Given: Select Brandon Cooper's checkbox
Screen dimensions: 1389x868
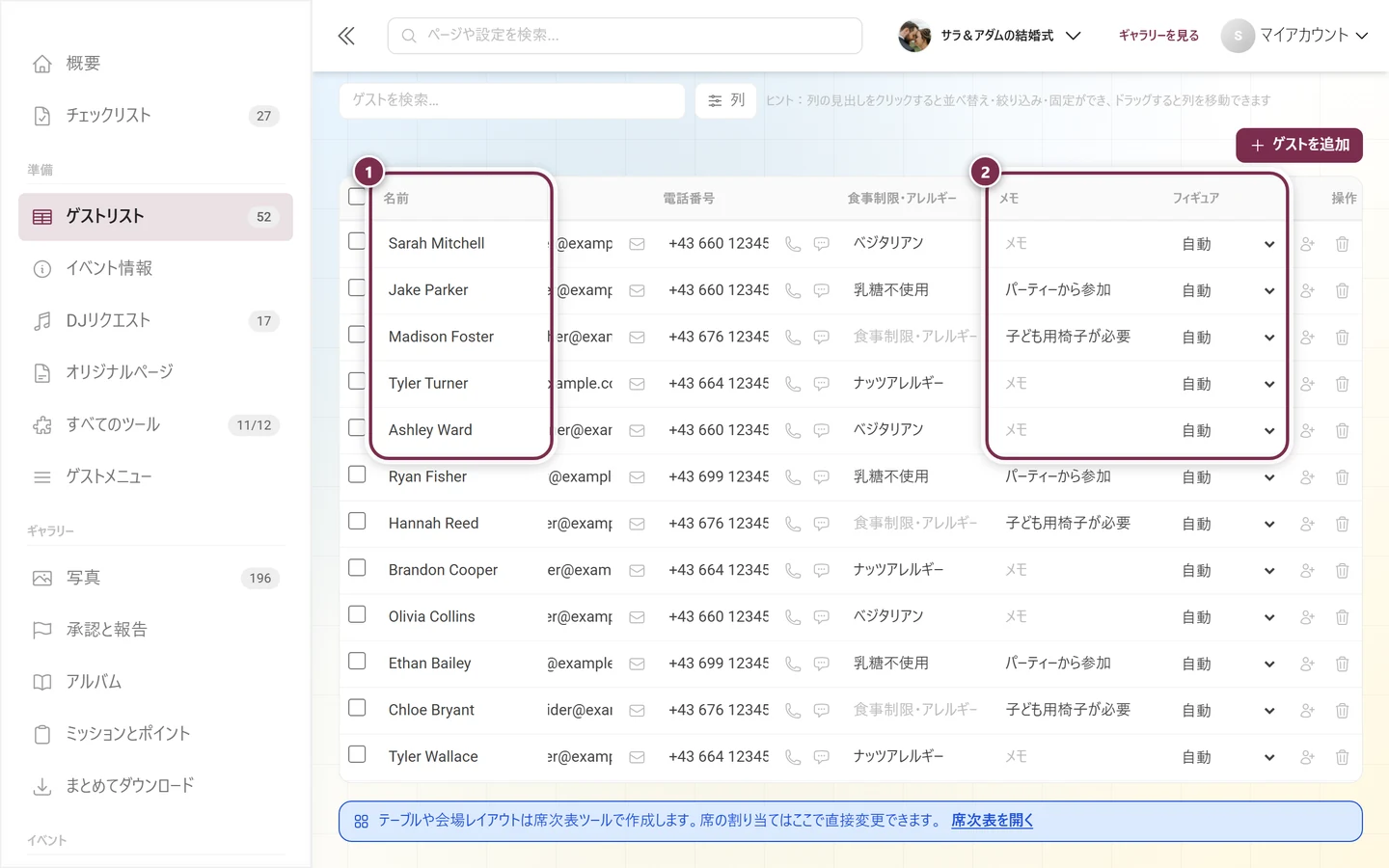Looking at the screenshot, I should pyautogui.click(x=357, y=567).
